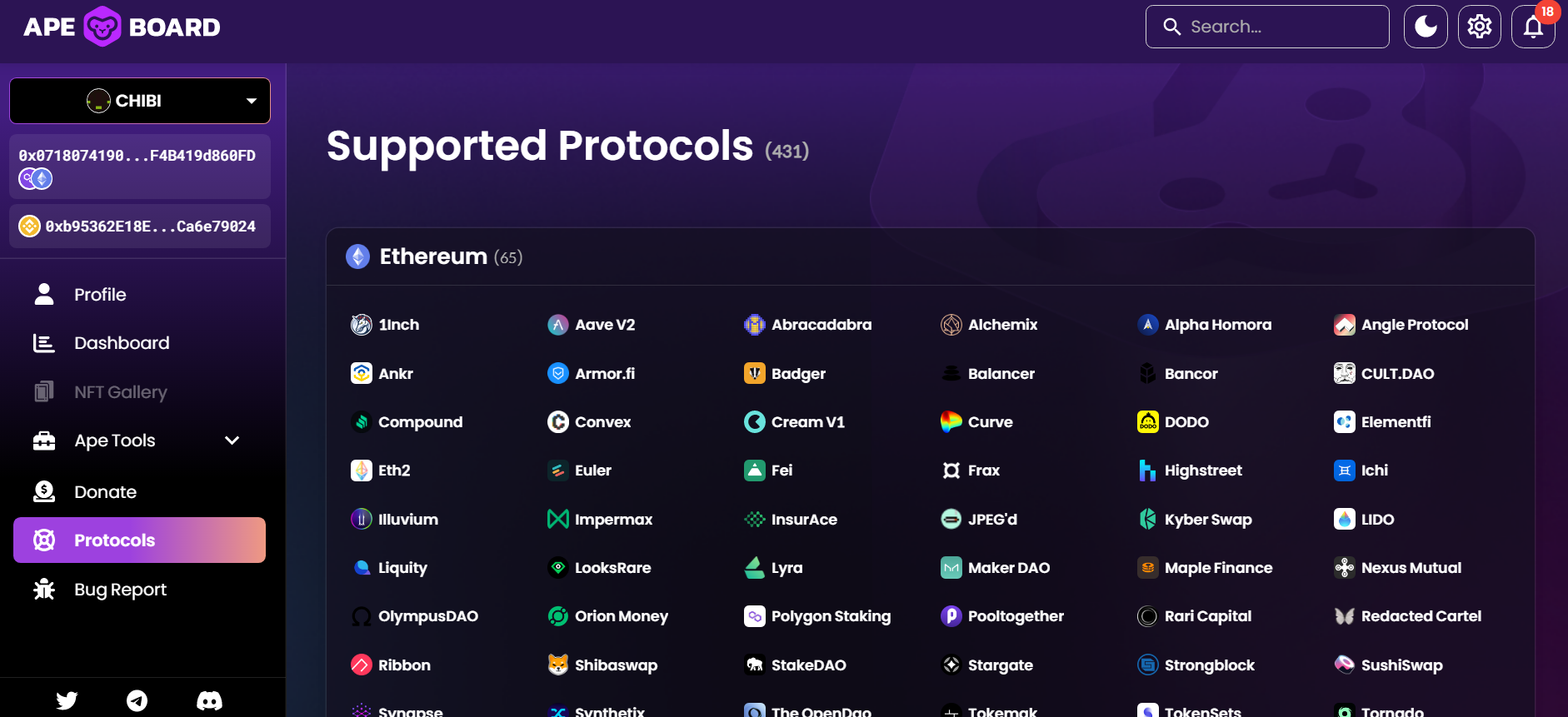This screenshot has height=717, width=1568.
Task: Click the Abracadabra protocol icon
Action: point(755,325)
